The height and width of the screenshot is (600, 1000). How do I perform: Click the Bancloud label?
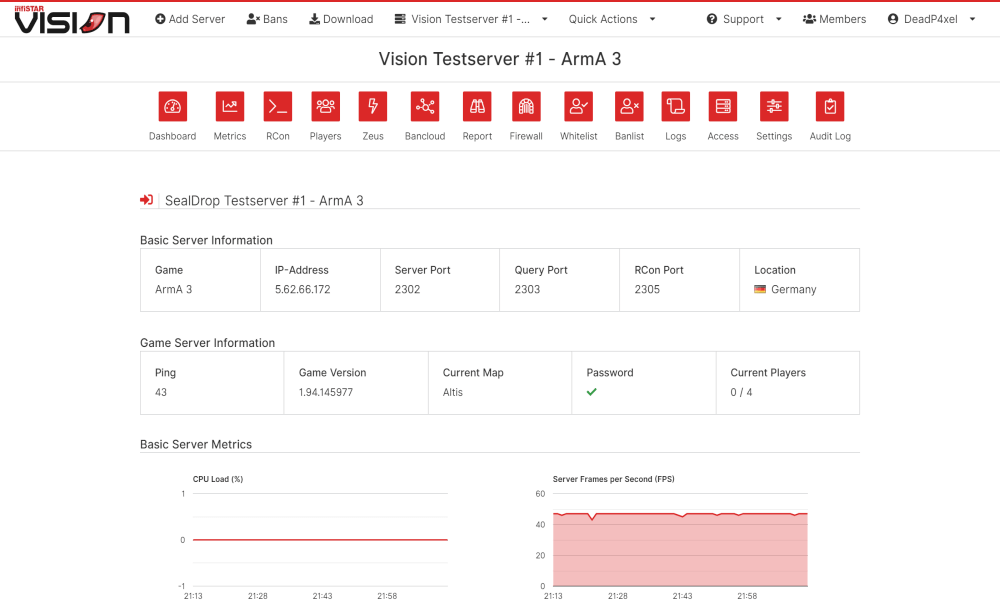pos(425,136)
